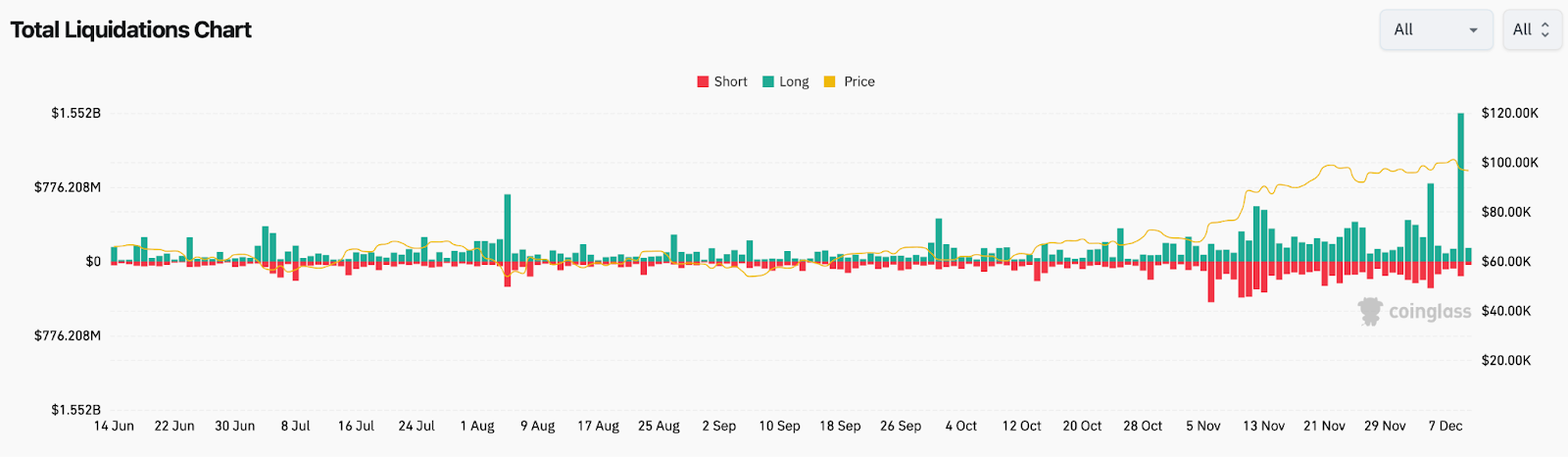
Task: Click the red Short legend swatch
Action: pyautogui.click(x=703, y=82)
